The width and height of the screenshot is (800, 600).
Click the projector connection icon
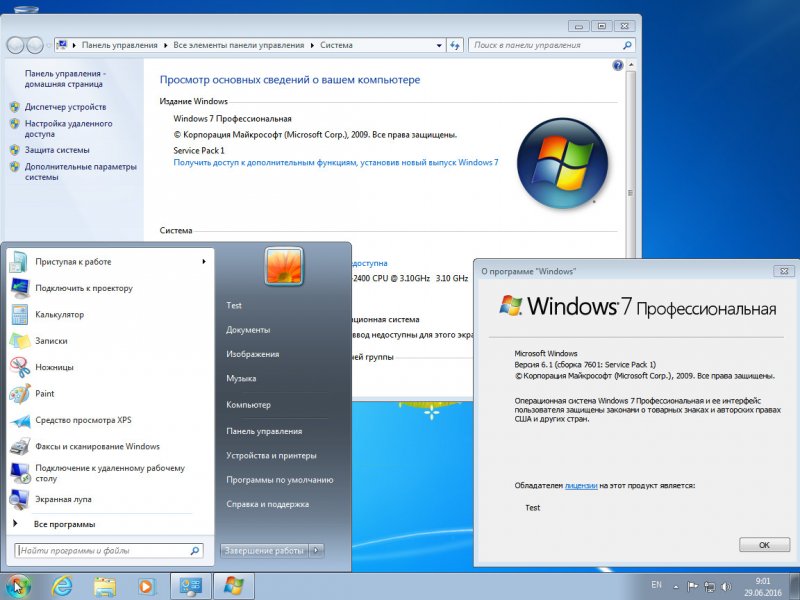tap(19, 288)
